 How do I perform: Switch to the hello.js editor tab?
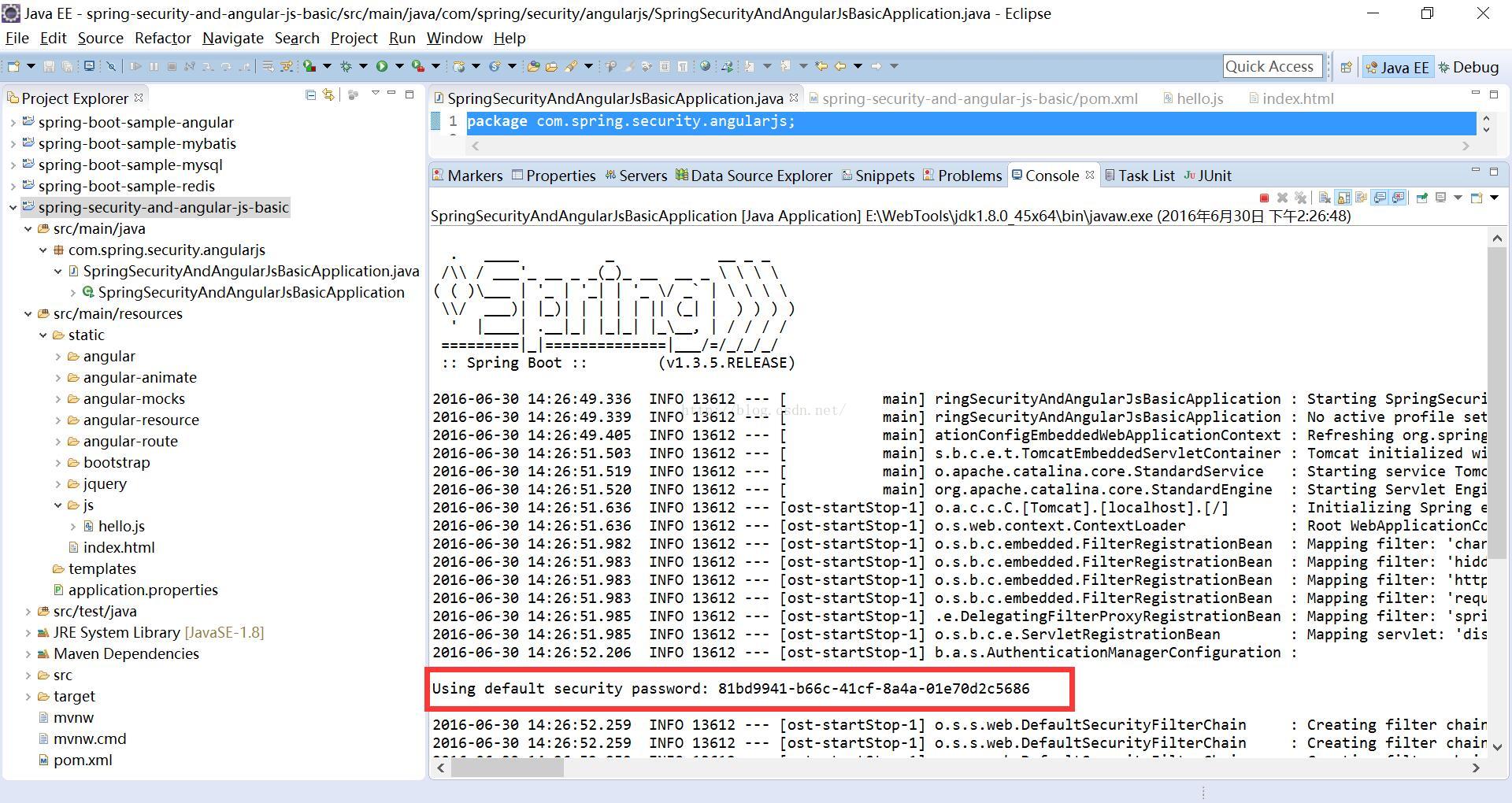(x=1193, y=98)
